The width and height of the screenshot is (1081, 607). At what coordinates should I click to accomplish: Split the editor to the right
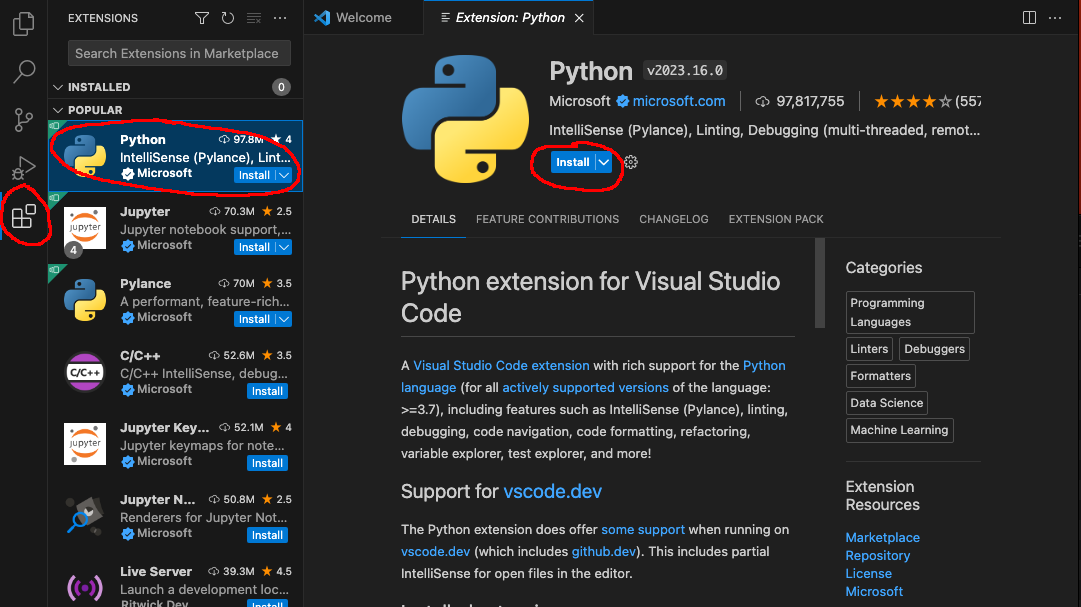coord(1029,18)
